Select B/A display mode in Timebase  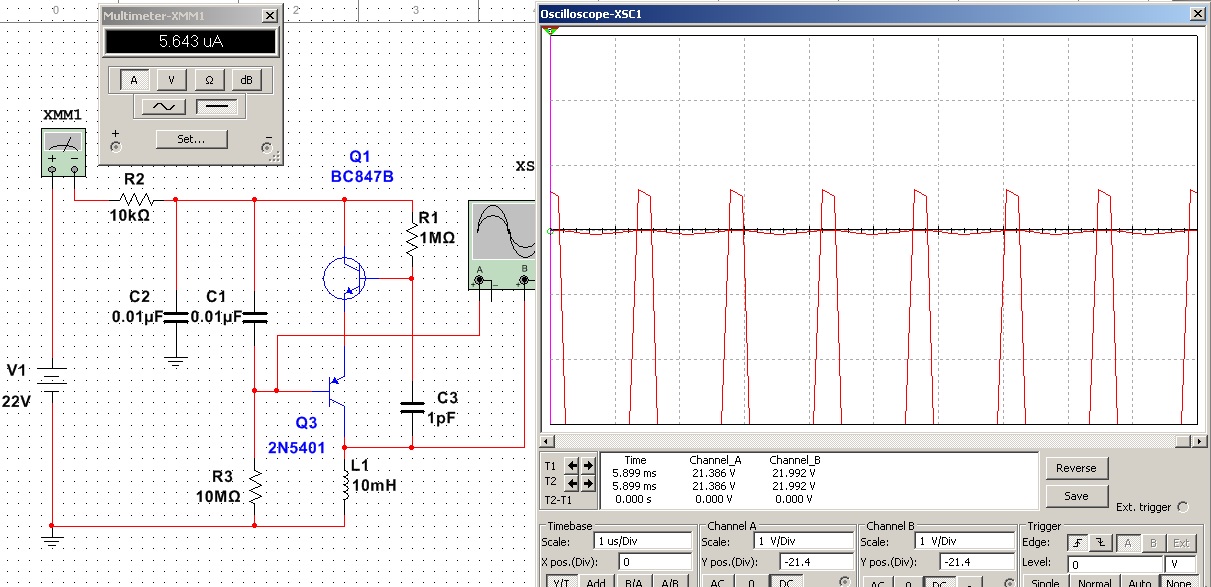[633, 582]
